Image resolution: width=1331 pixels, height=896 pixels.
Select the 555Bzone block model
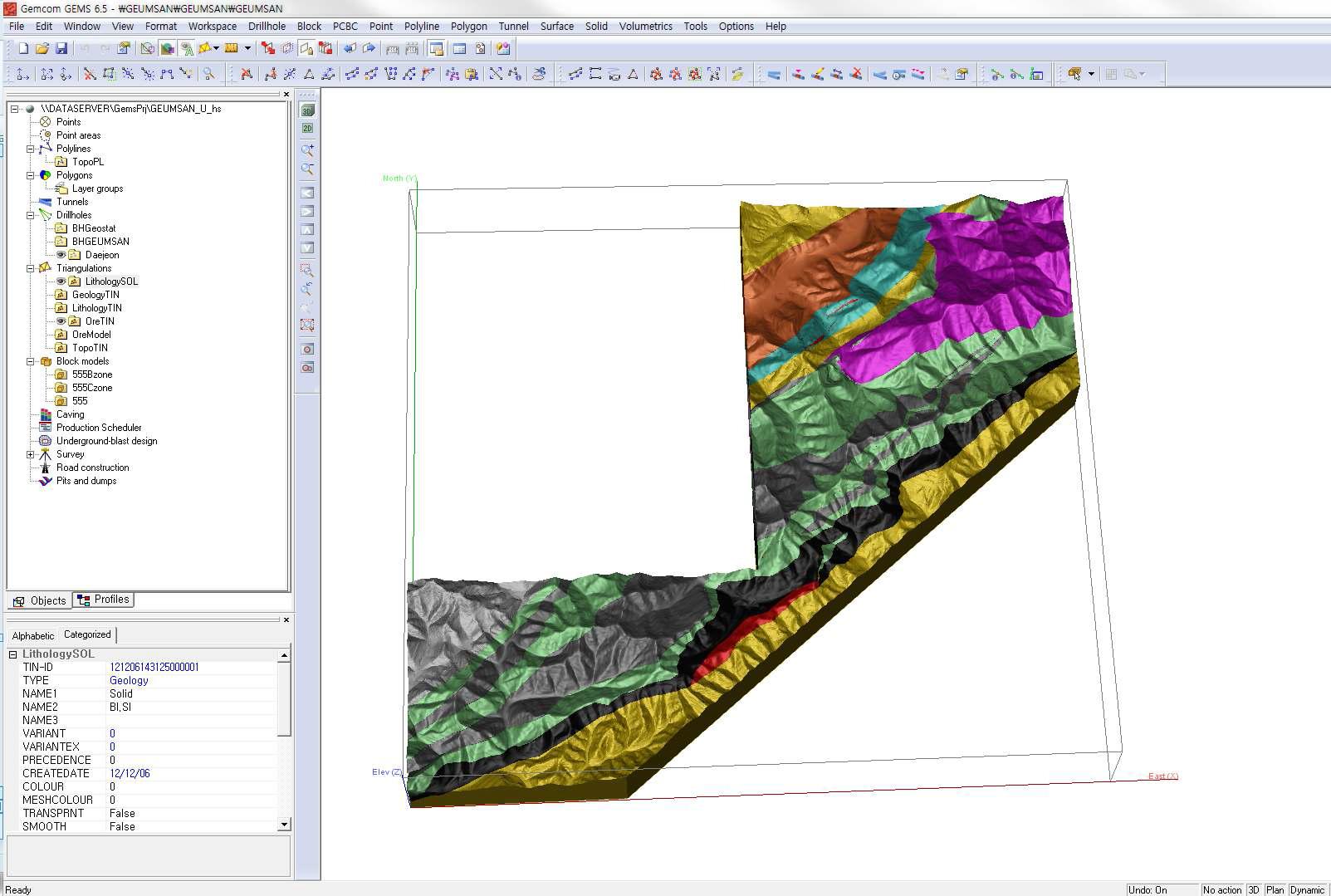[91, 375]
